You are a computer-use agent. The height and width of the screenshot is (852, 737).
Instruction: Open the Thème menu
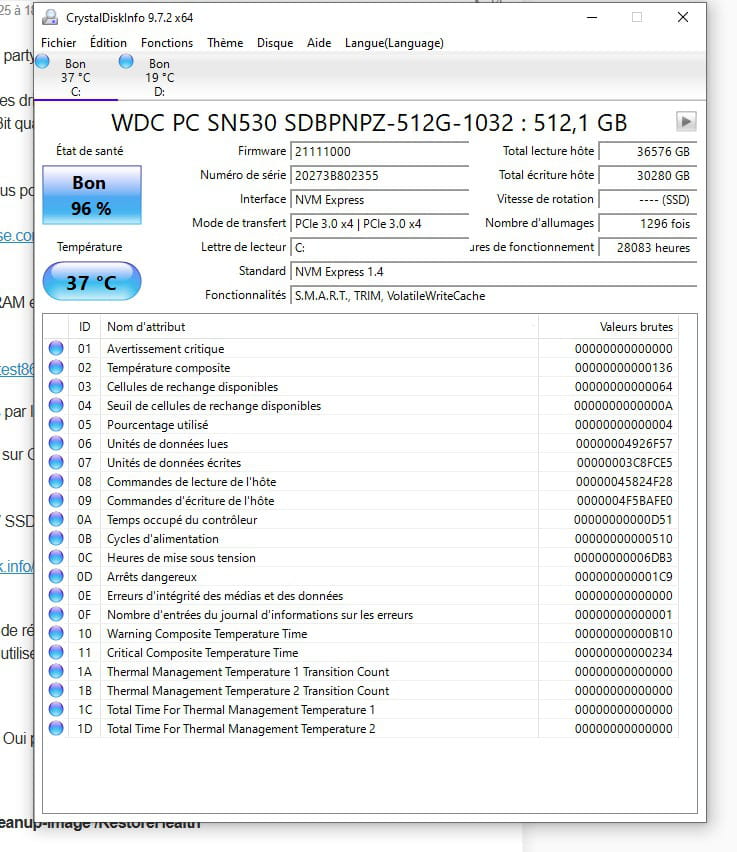(x=225, y=43)
